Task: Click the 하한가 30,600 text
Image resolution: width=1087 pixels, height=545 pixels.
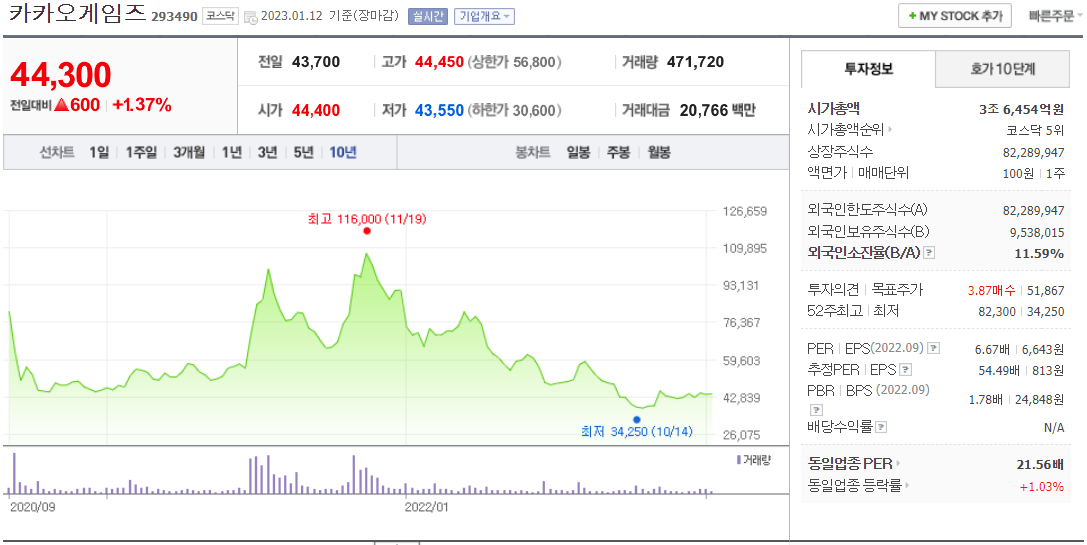Action: pos(514,110)
